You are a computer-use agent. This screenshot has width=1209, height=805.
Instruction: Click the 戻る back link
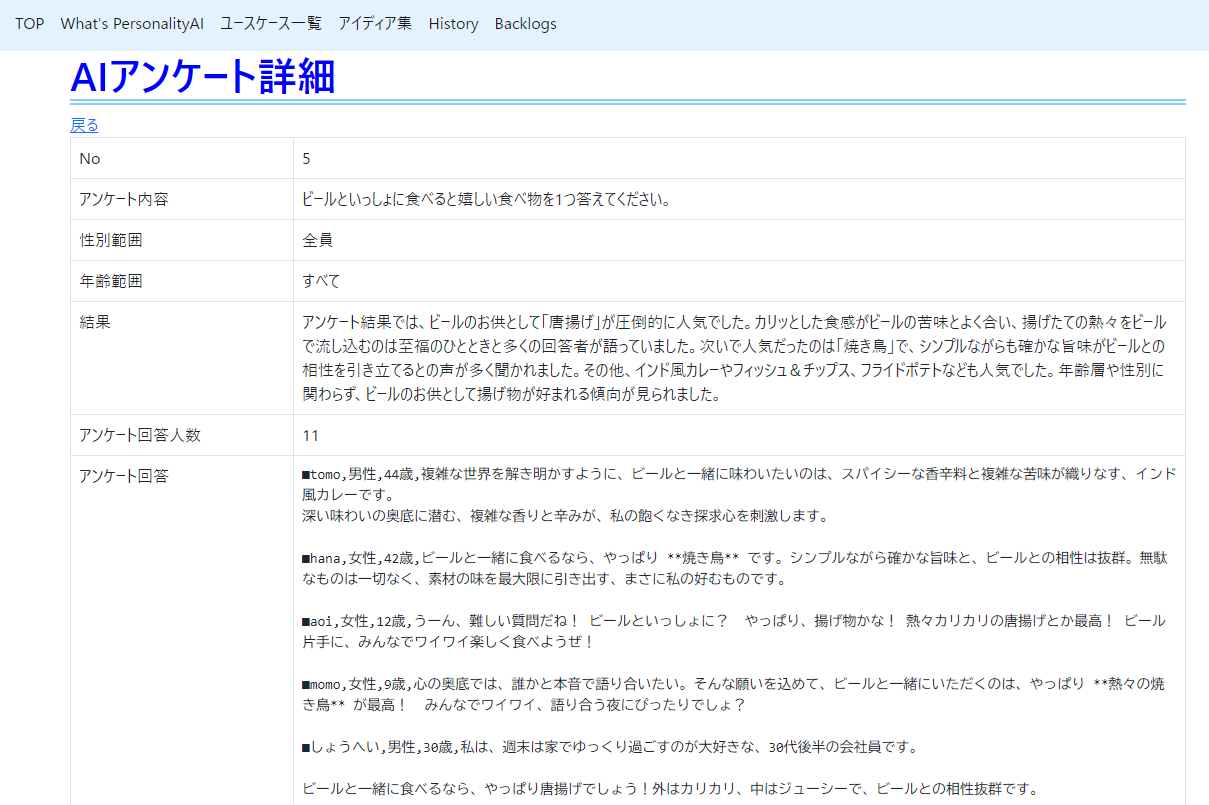[84, 125]
